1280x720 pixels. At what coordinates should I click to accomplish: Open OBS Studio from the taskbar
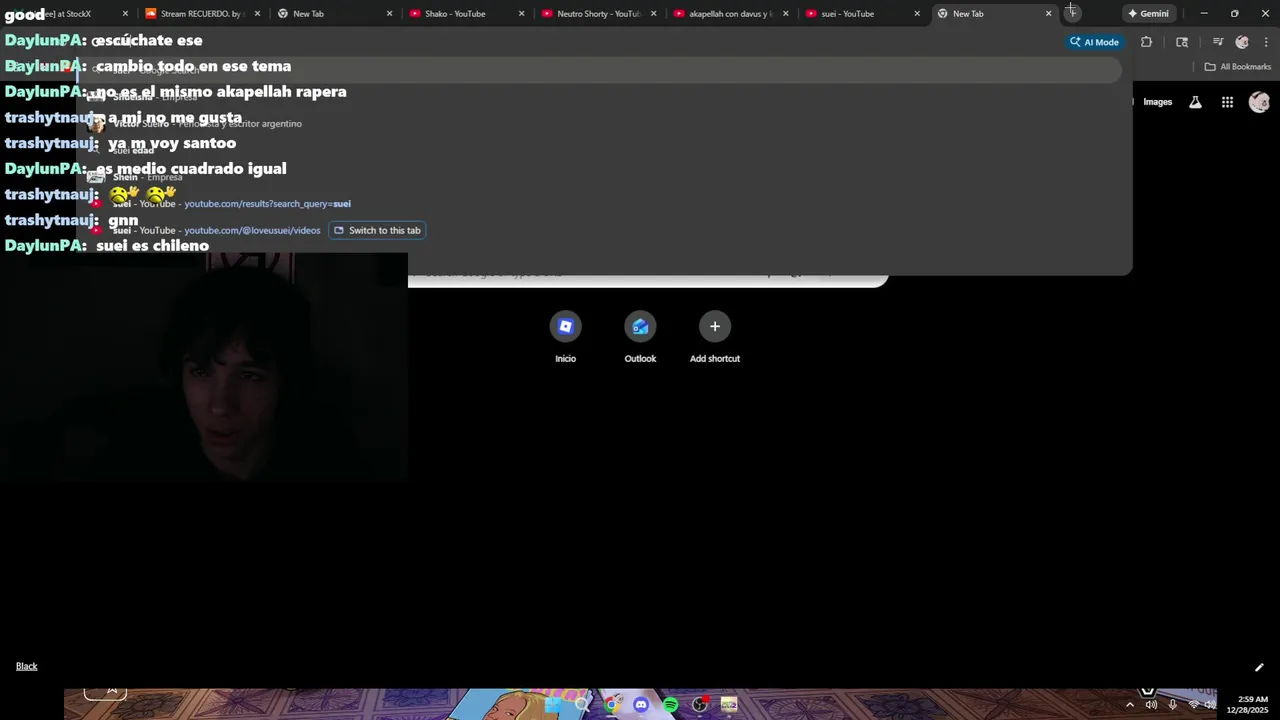[x=700, y=704]
